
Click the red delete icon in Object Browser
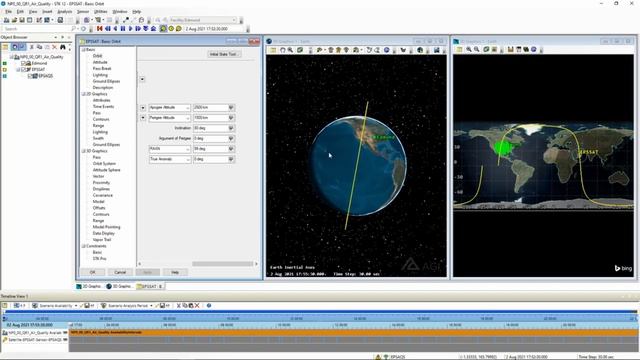point(54,47)
